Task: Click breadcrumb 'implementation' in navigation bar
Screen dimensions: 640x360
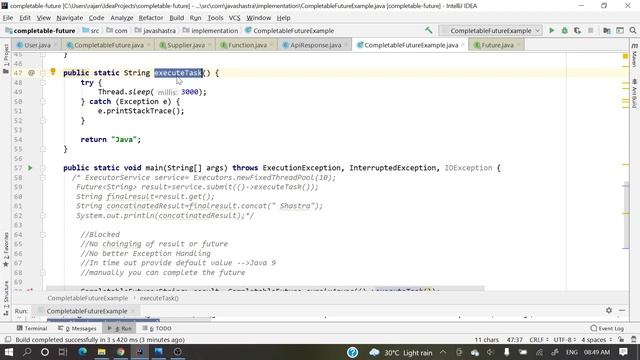Action: tap(210, 31)
